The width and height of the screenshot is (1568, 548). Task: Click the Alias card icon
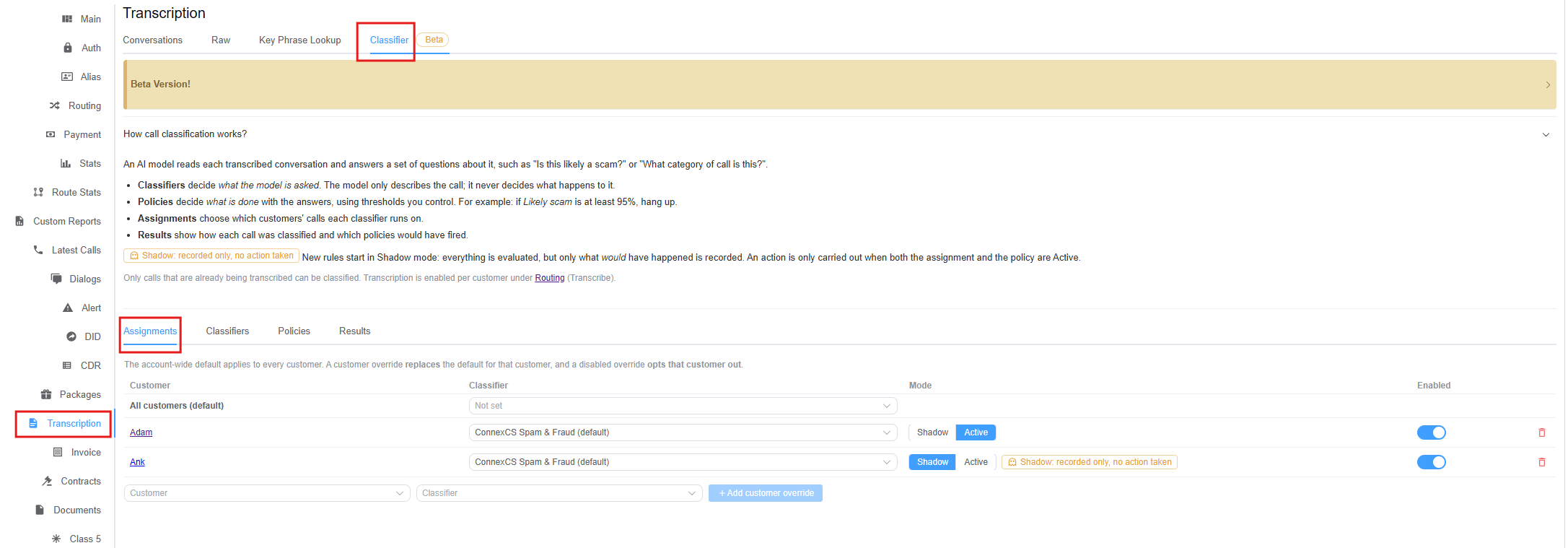click(x=67, y=77)
